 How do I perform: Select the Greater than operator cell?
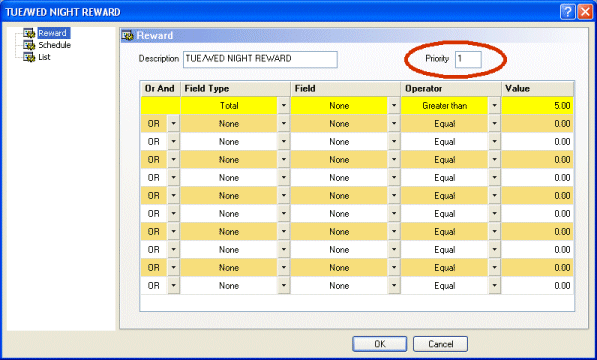pyautogui.click(x=444, y=106)
